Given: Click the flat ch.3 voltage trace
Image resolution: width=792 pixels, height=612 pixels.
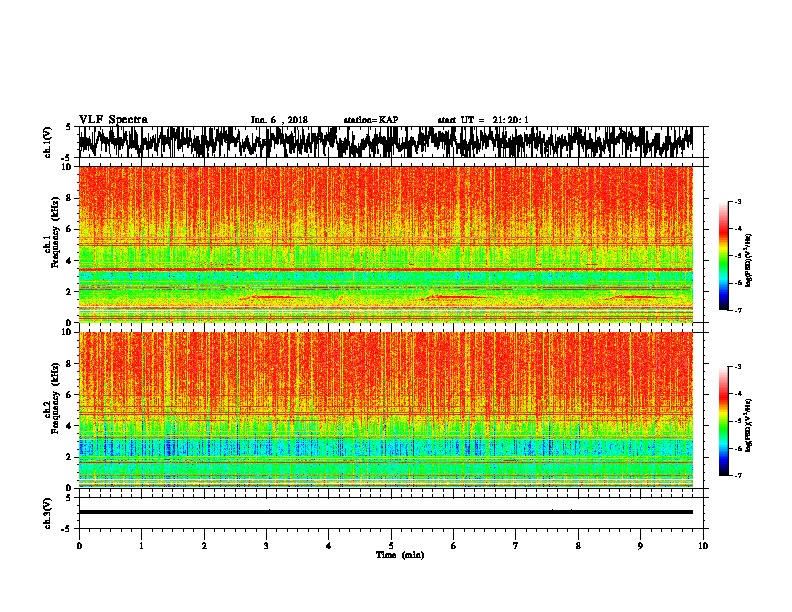Looking at the screenshot, I should [385, 512].
